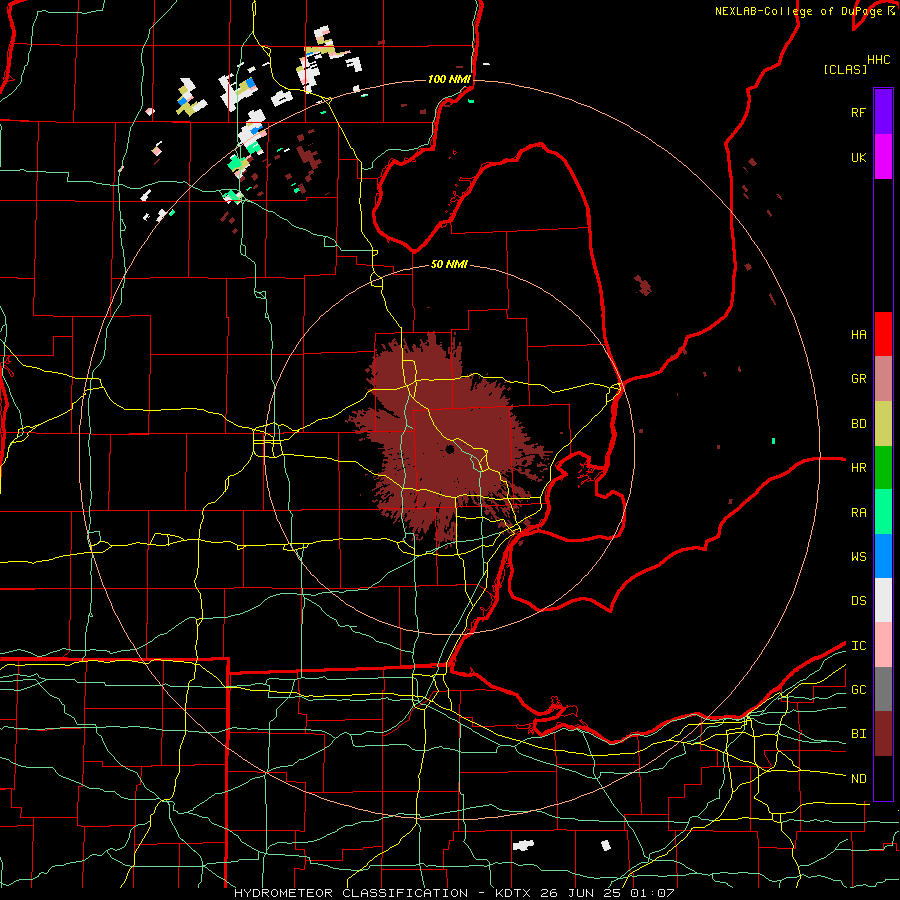Click the UK magenta legend swatch
The height and width of the screenshot is (900, 900).
pyautogui.click(x=883, y=157)
